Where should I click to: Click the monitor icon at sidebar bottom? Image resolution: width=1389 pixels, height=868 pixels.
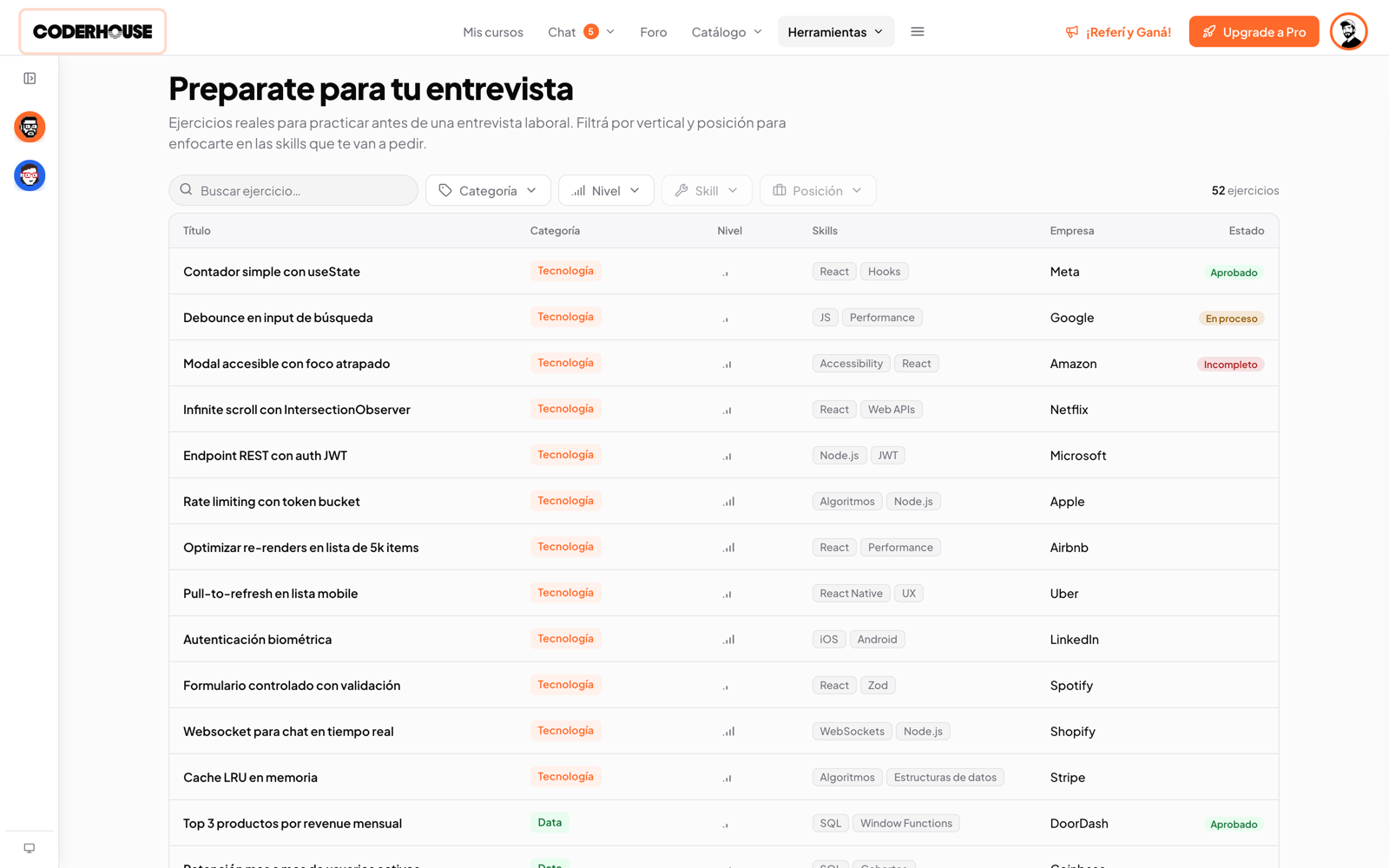[x=30, y=848]
